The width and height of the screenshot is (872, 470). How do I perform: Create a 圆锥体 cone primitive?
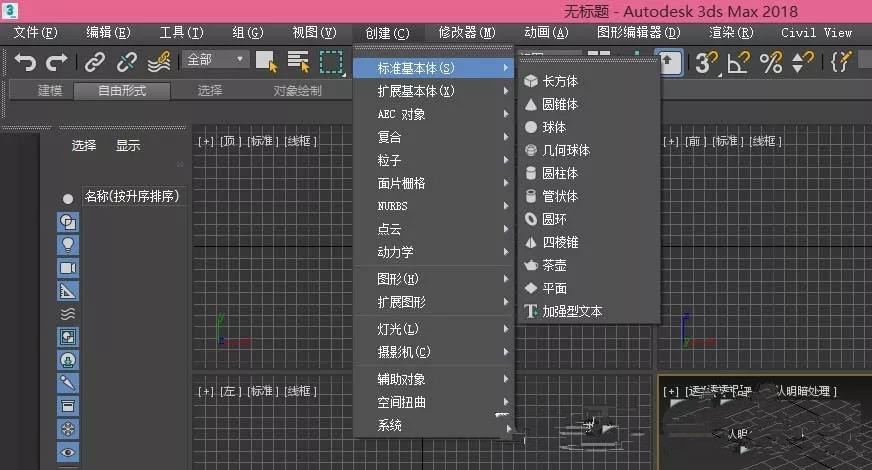pos(589,104)
